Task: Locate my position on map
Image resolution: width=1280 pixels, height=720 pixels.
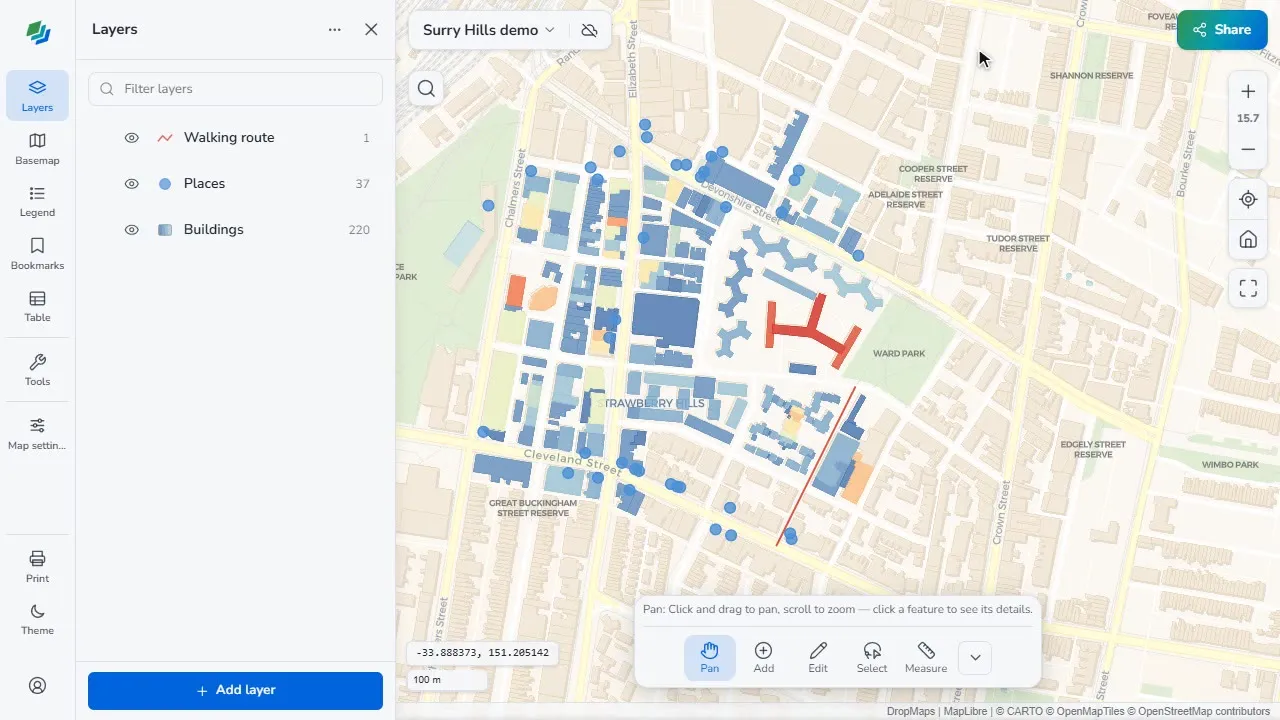Action: click(1248, 199)
